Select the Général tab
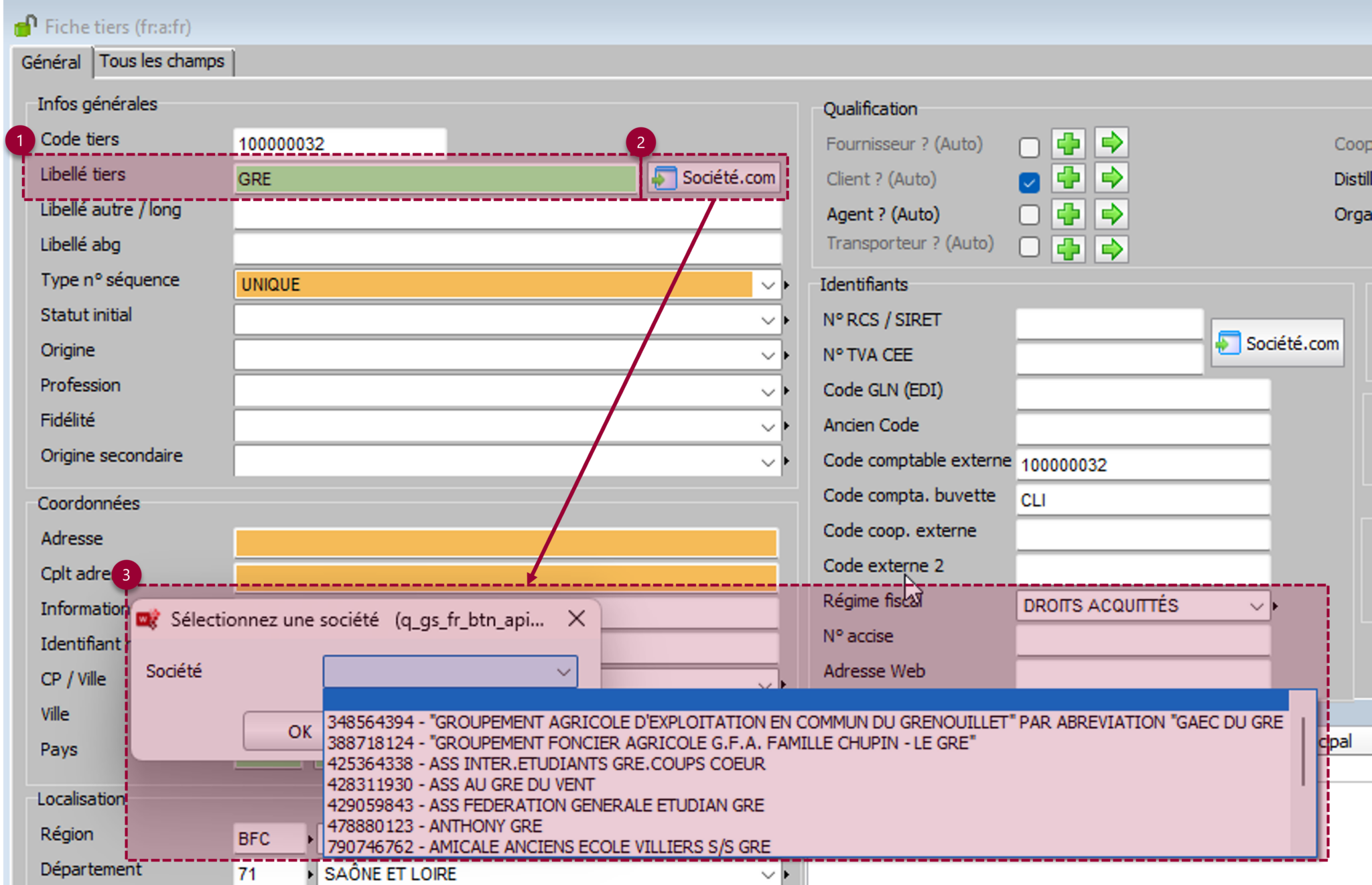1372x885 pixels. (x=51, y=62)
